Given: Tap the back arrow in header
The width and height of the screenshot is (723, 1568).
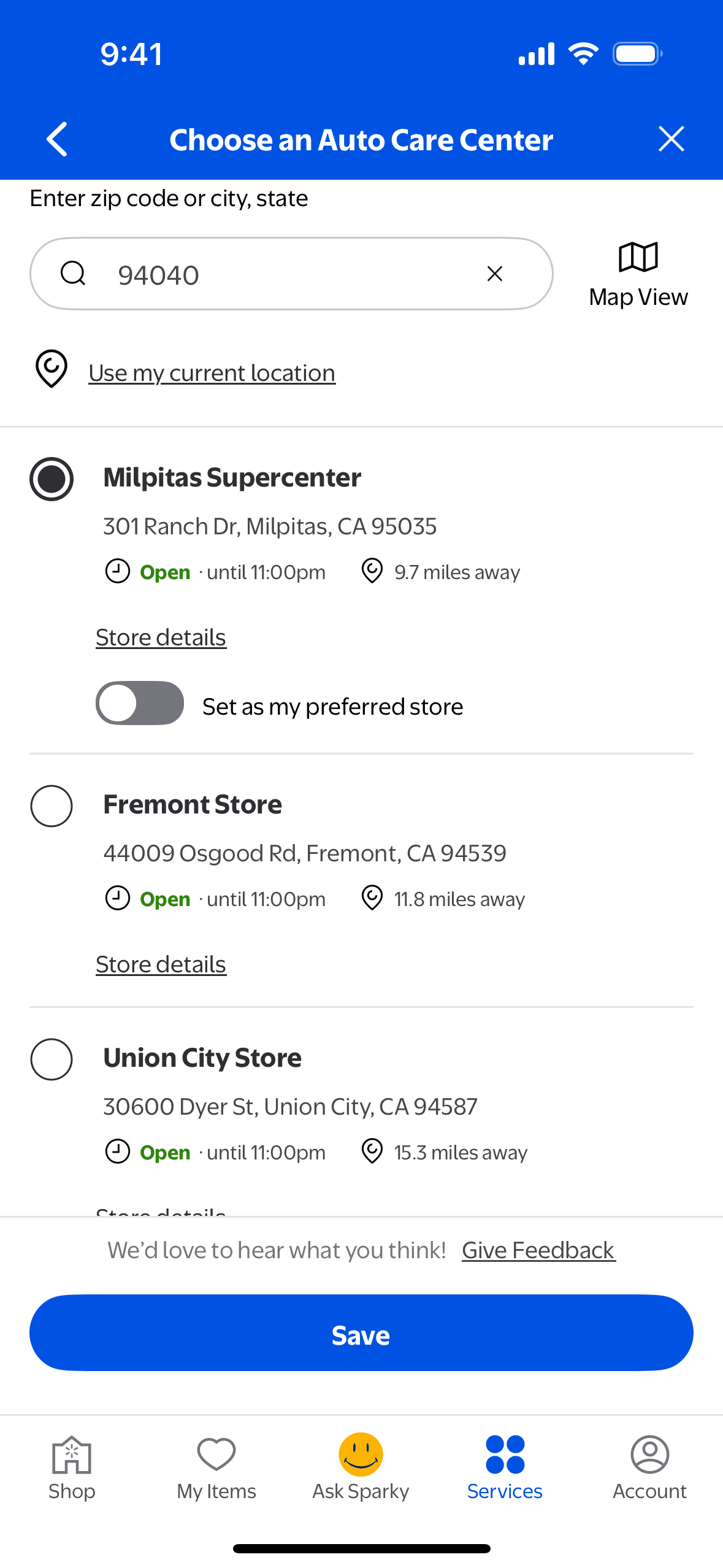Looking at the screenshot, I should click(x=57, y=139).
